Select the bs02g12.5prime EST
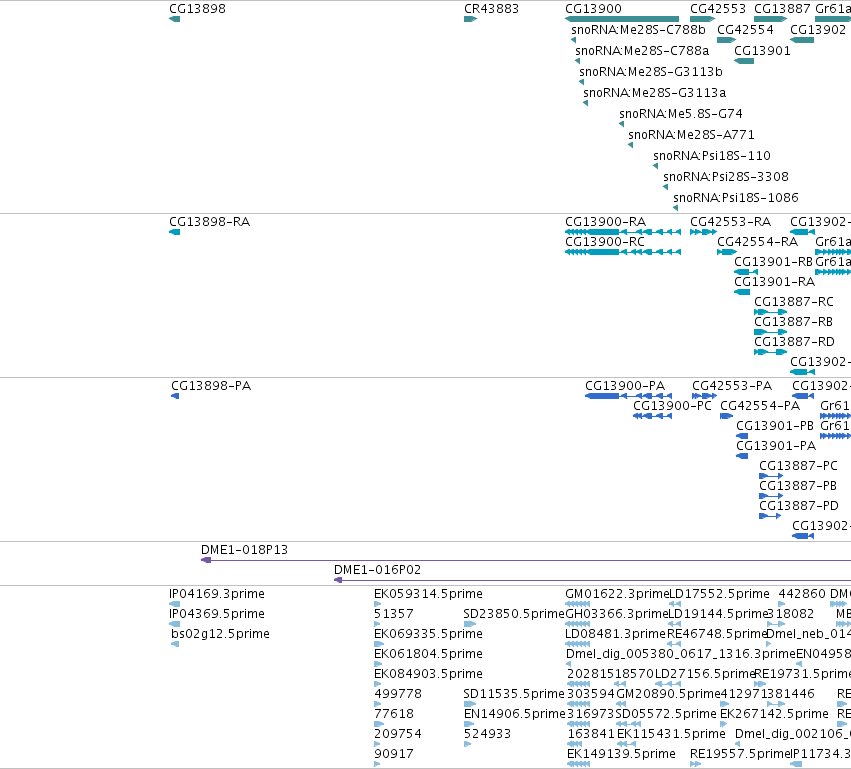This screenshot has height=769, width=851. click(175, 644)
